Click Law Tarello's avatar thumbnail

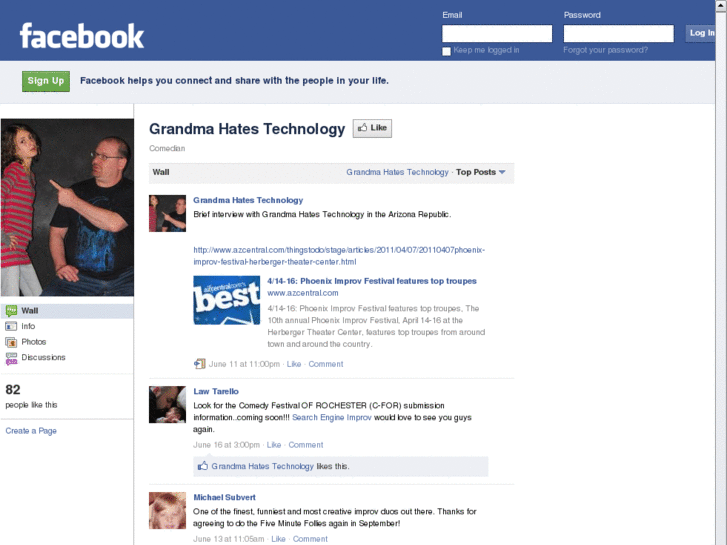pos(167,404)
